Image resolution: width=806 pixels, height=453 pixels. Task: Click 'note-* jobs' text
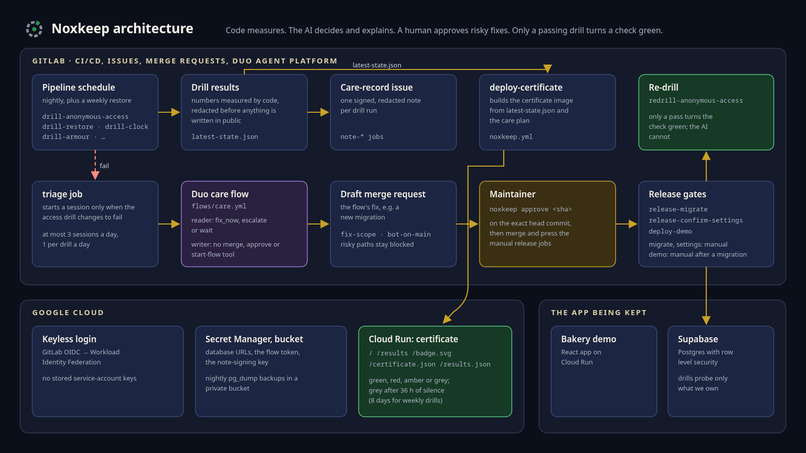click(362, 137)
